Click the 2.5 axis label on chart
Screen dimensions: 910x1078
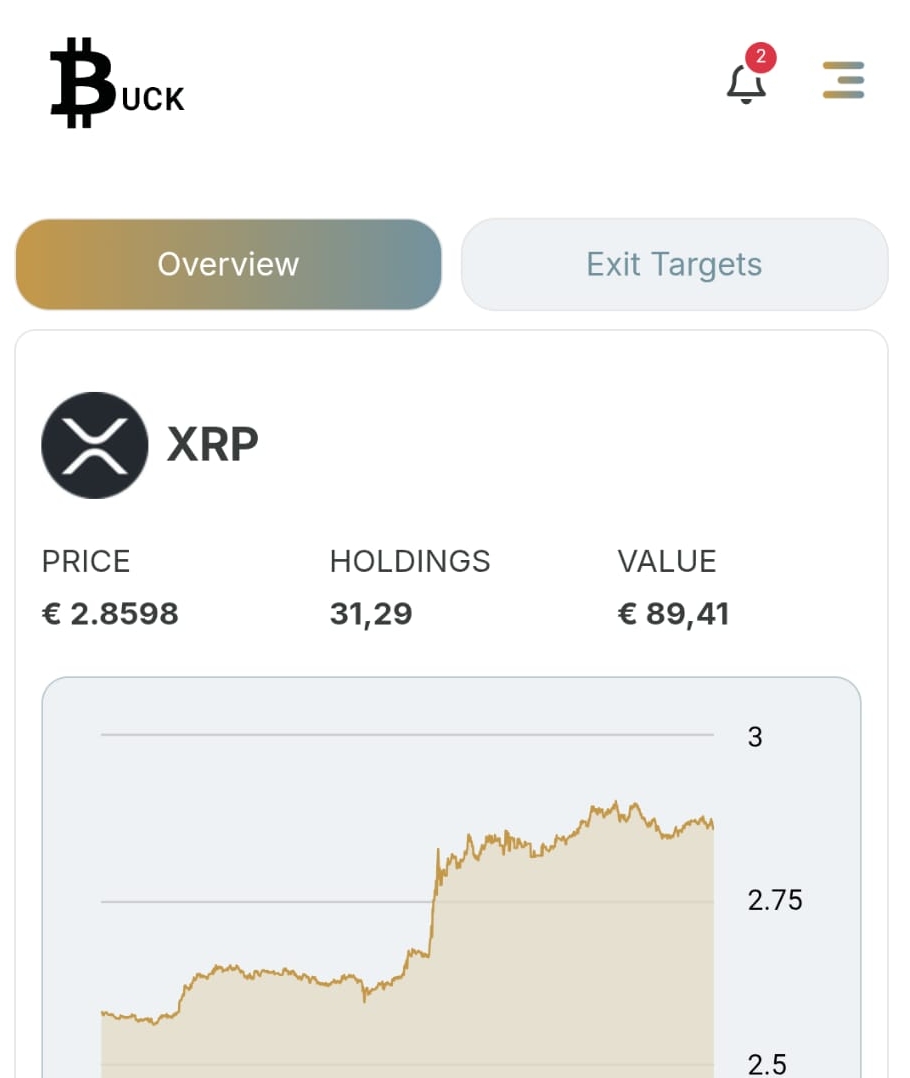[767, 1064]
